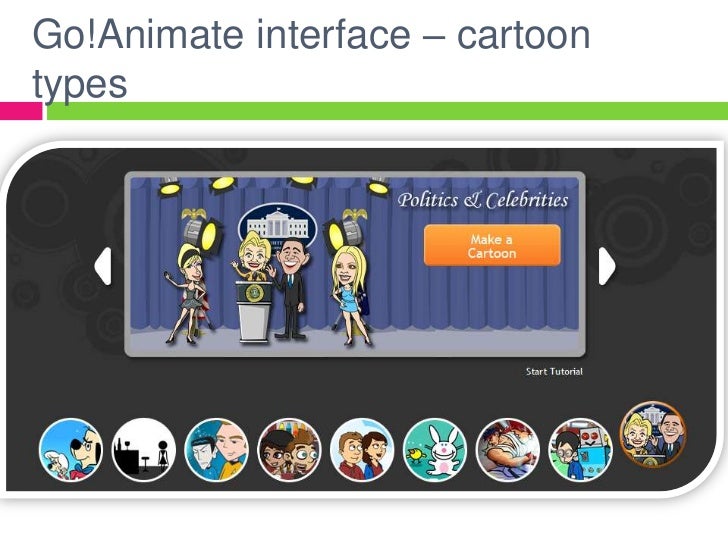Select the robot and boy theme icon
This screenshot has height=546, width=728.
point(580,449)
